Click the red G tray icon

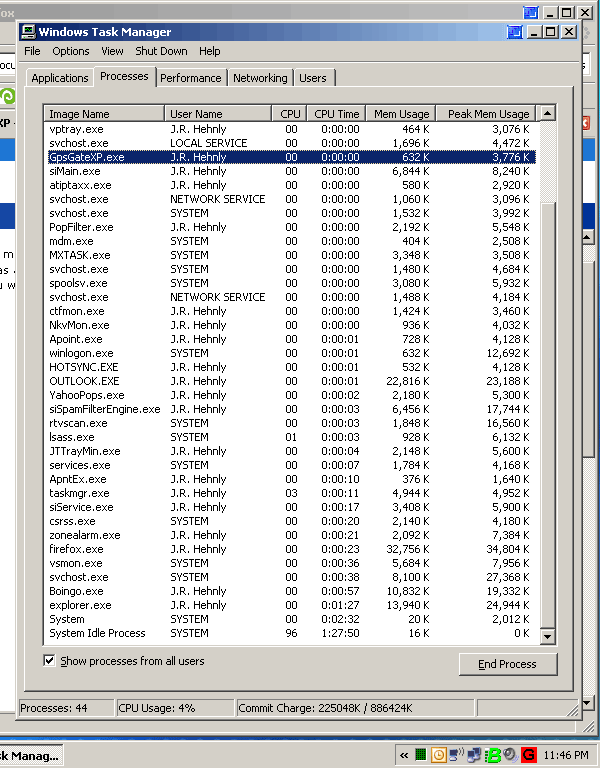pyautogui.click(x=526, y=755)
